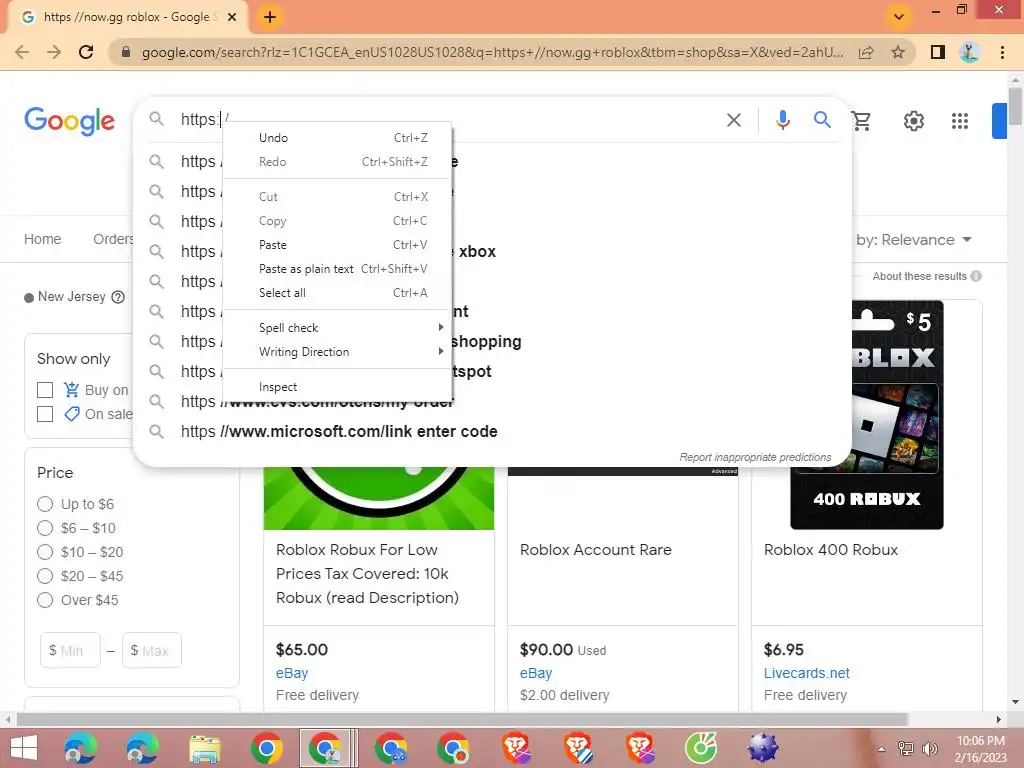Viewport: 1024px width, 768px height.
Task: Click the browser forward arrow
Action: (54, 52)
